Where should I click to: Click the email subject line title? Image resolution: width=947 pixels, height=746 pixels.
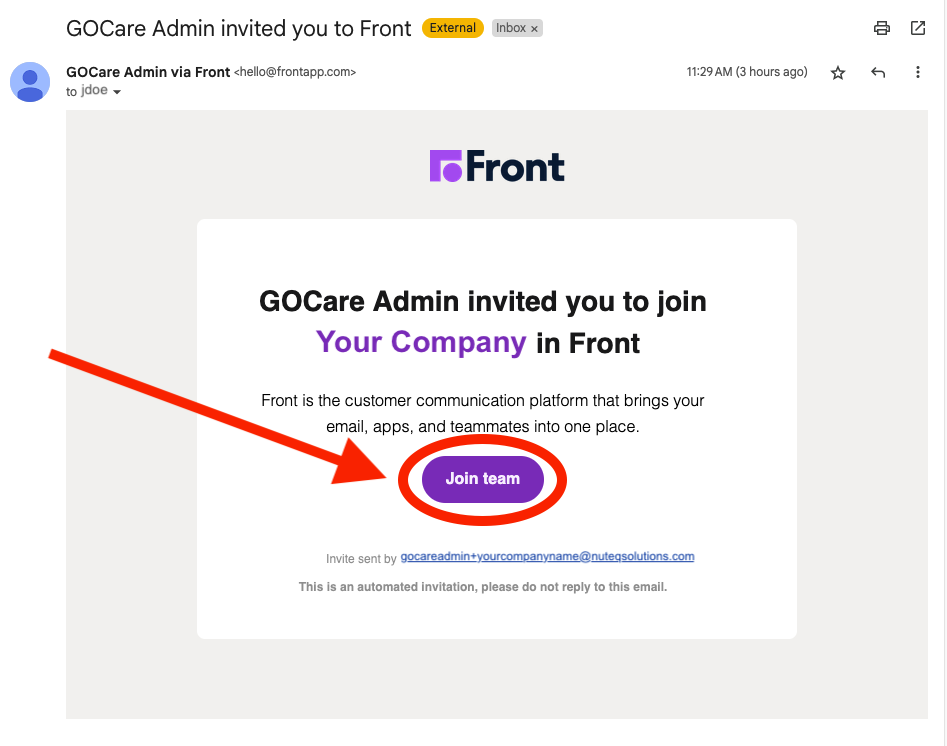(x=239, y=28)
